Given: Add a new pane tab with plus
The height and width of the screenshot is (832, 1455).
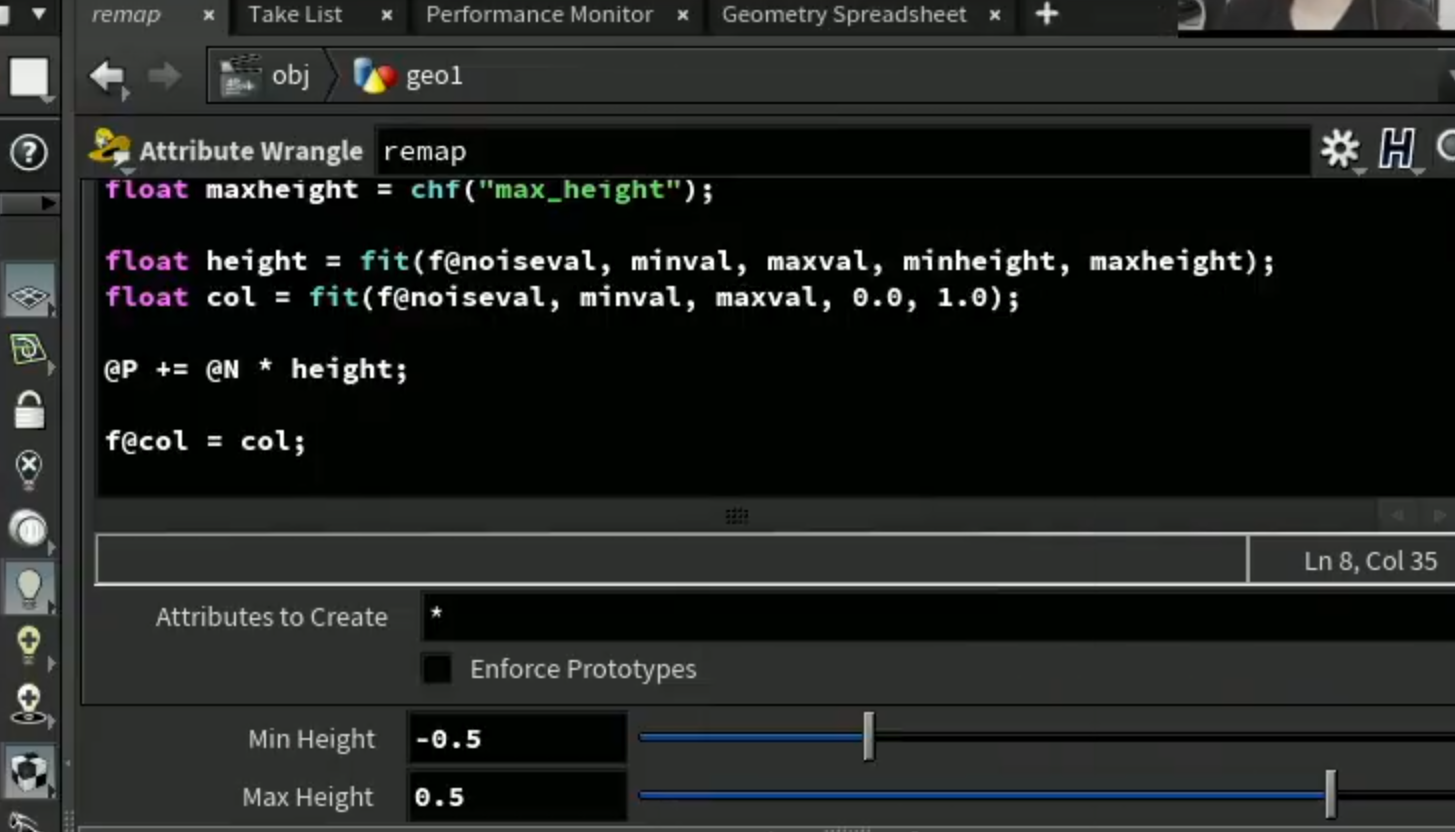Looking at the screenshot, I should 1046,14.
